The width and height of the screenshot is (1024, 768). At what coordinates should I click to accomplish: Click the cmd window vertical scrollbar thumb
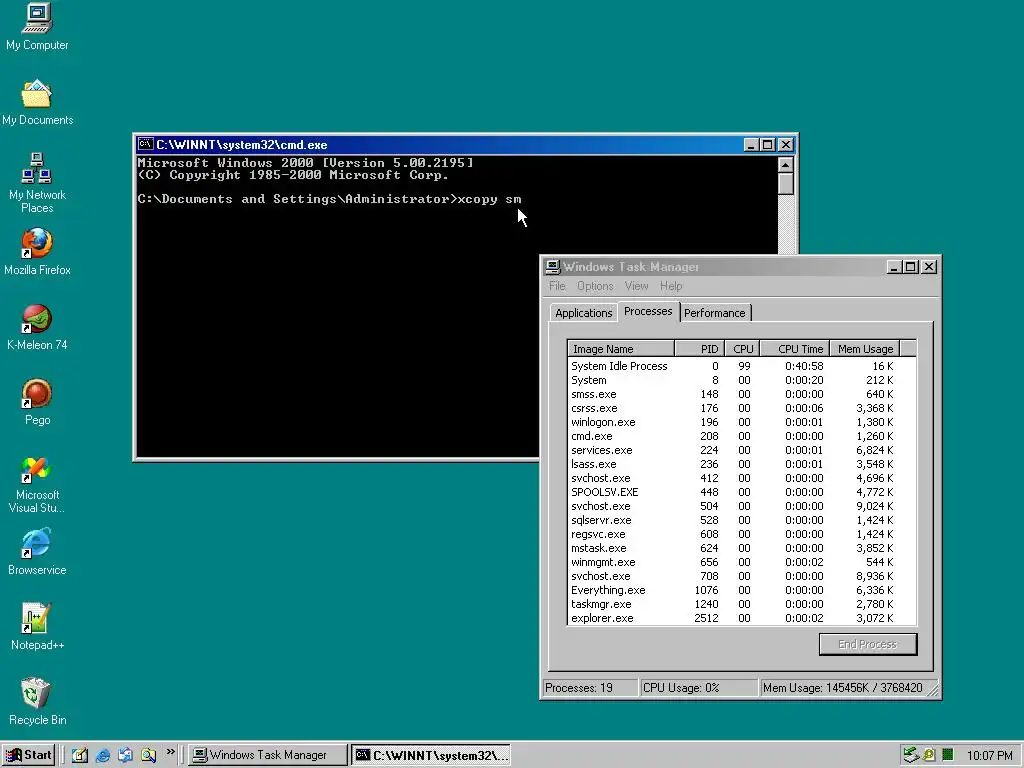pos(786,184)
